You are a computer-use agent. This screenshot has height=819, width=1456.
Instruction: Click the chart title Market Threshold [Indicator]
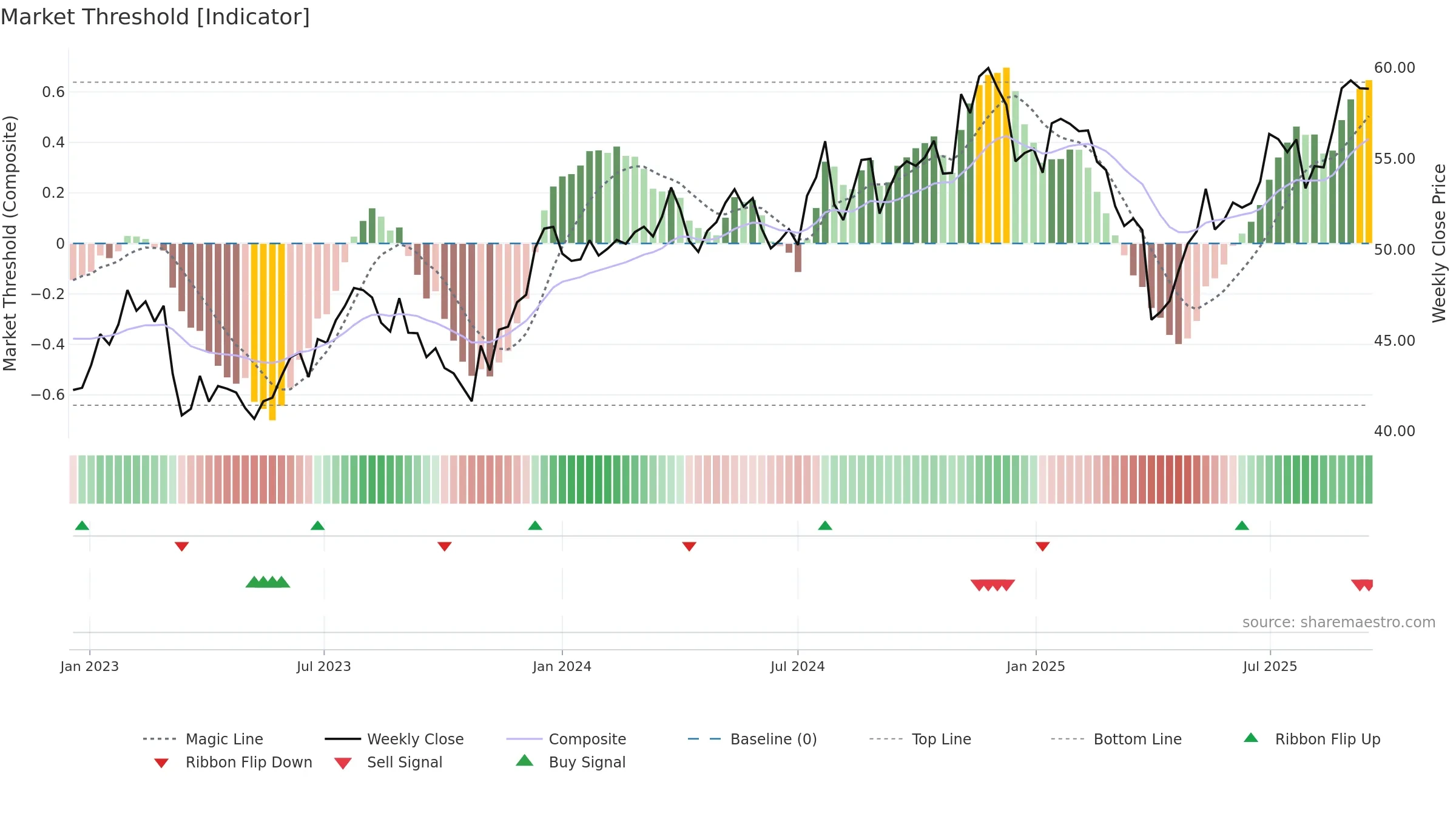pyautogui.click(x=155, y=17)
